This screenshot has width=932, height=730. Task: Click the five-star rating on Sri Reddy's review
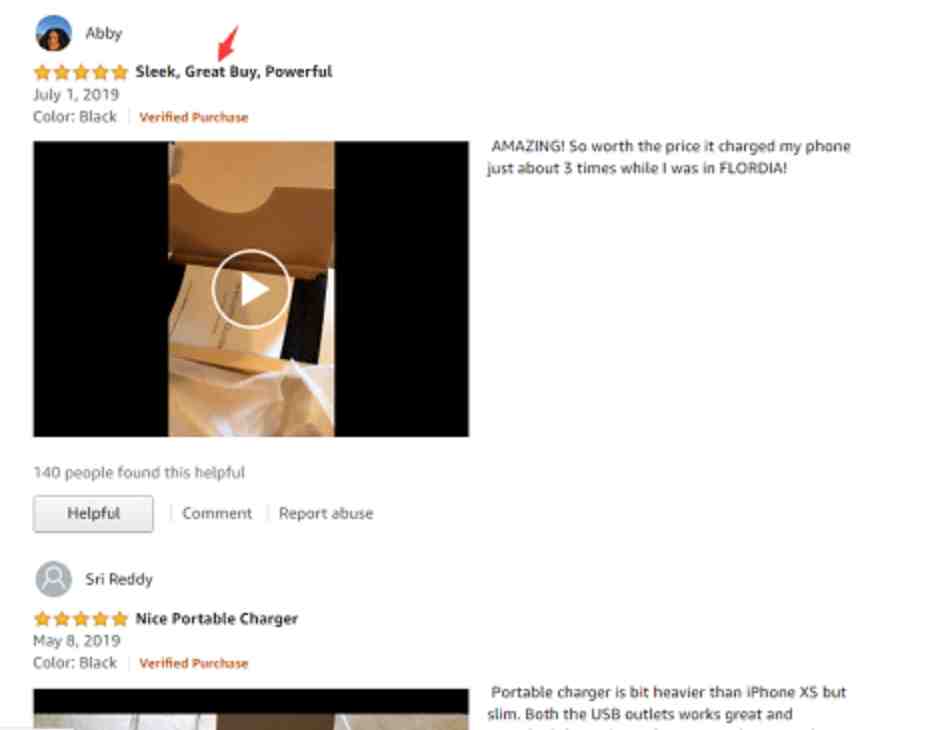(81, 619)
